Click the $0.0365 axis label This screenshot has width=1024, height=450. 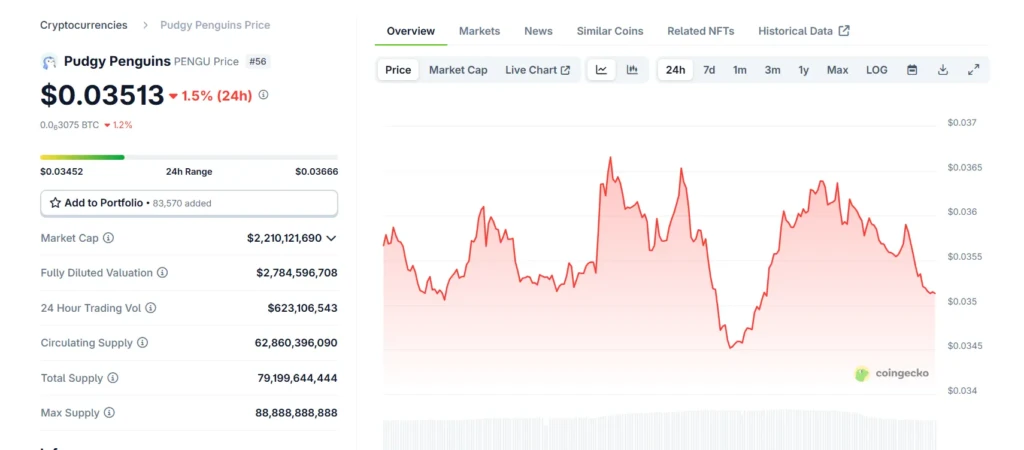[965, 167]
